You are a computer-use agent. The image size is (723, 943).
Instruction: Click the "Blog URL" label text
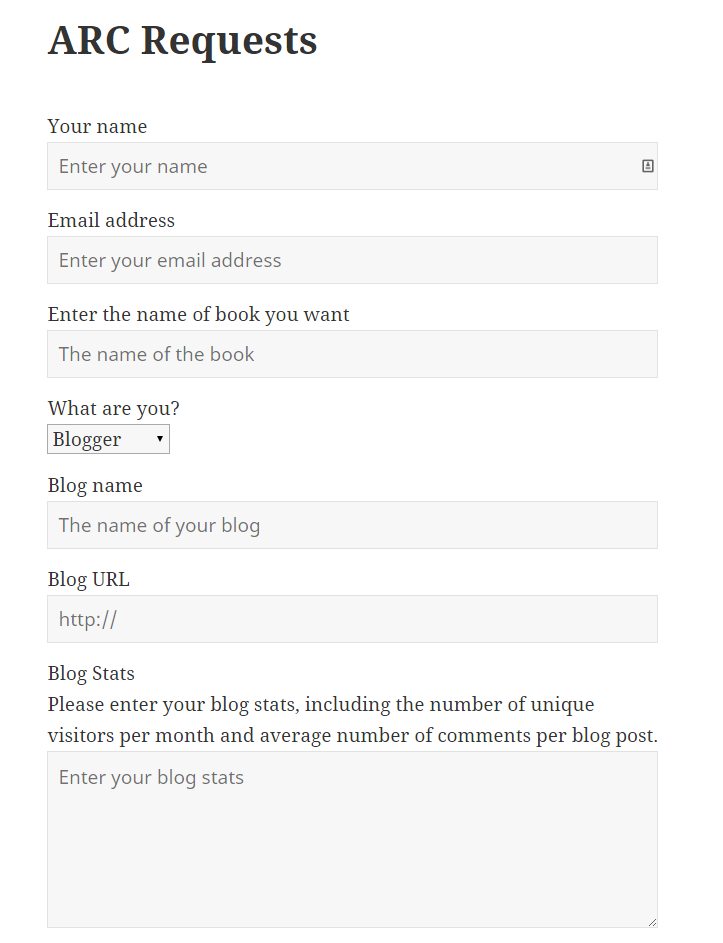[x=88, y=579]
